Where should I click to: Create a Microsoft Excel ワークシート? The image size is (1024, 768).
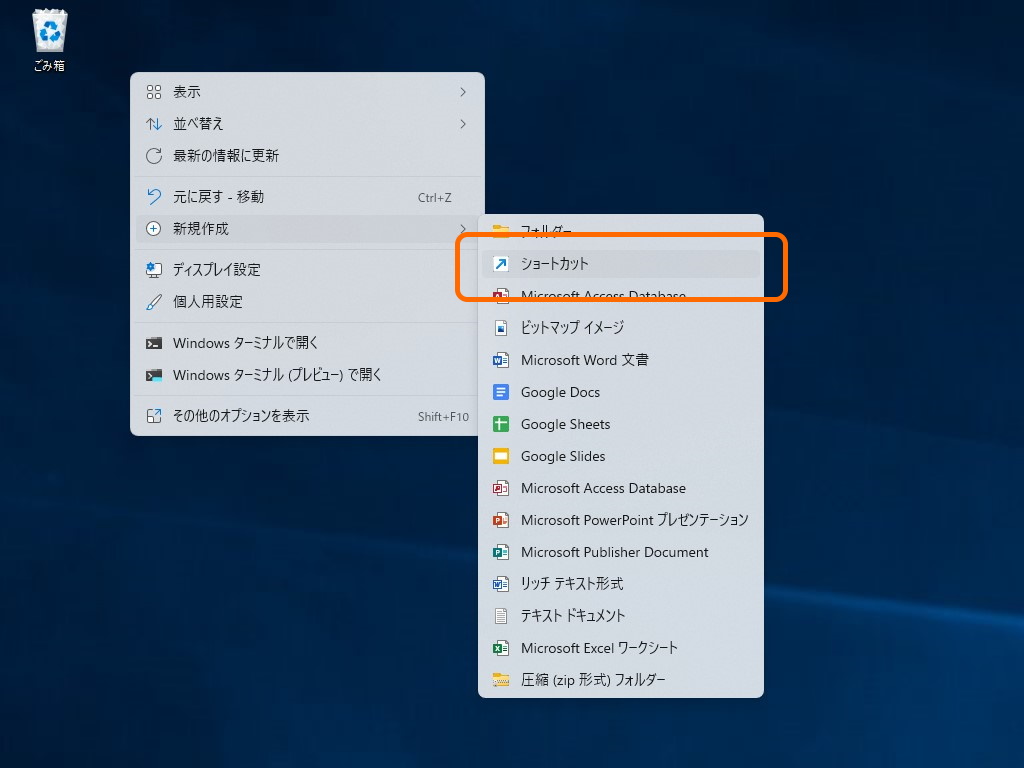click(x=607, y=648)
